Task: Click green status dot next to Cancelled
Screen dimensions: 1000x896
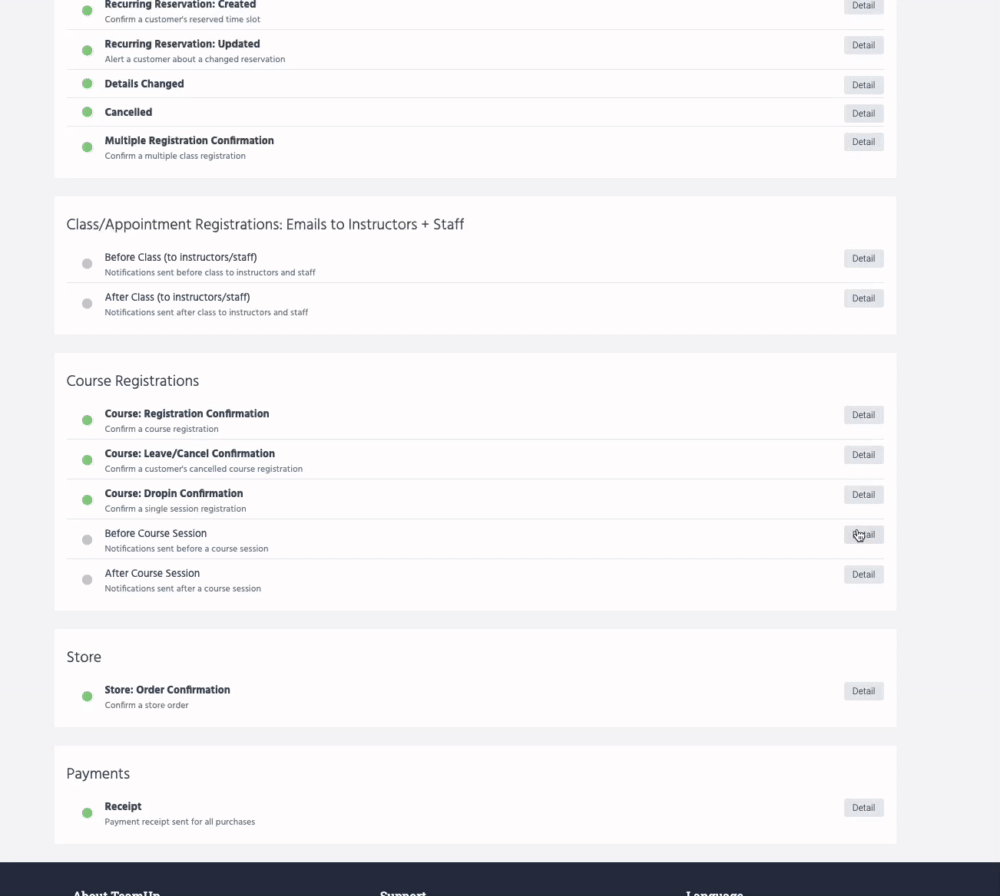Action: pos(87,112)
